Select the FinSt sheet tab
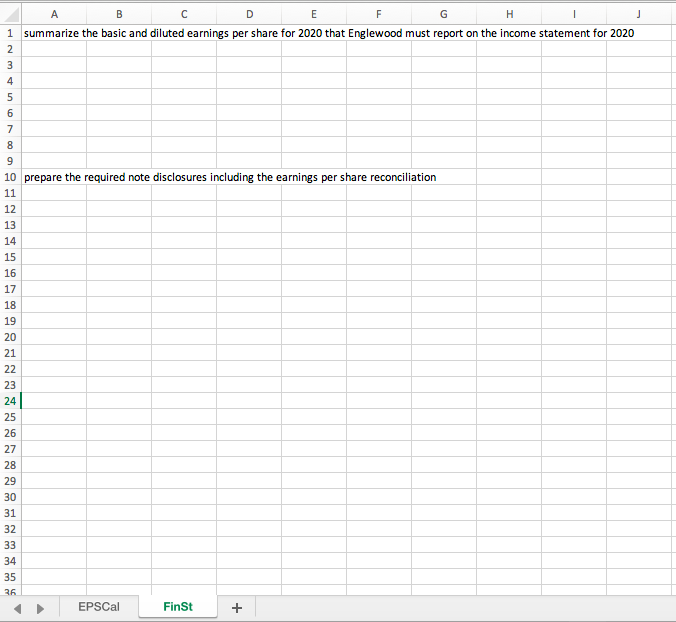The image size is (676, 622). 178,607
